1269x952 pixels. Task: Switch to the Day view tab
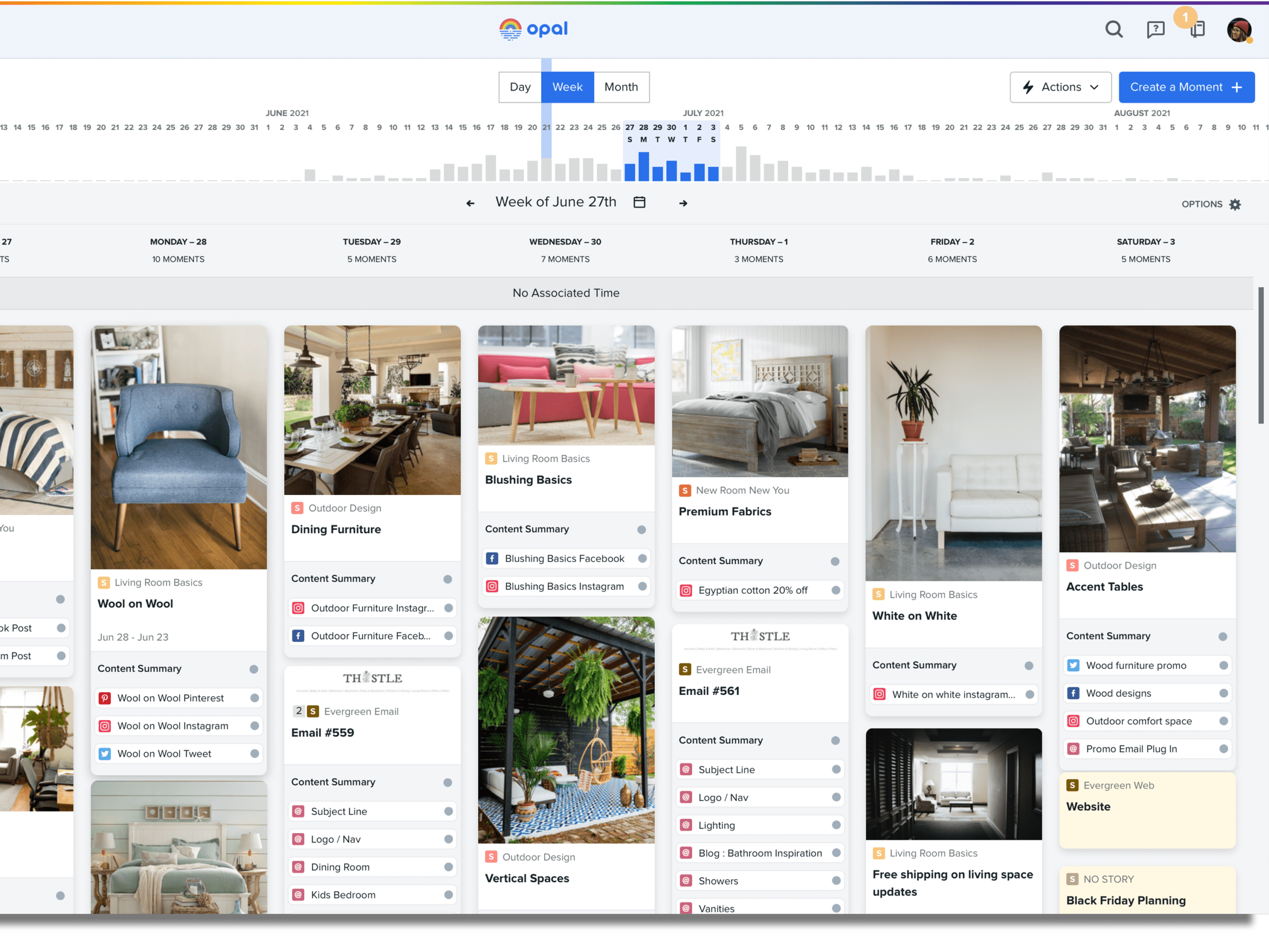(520, 87)
